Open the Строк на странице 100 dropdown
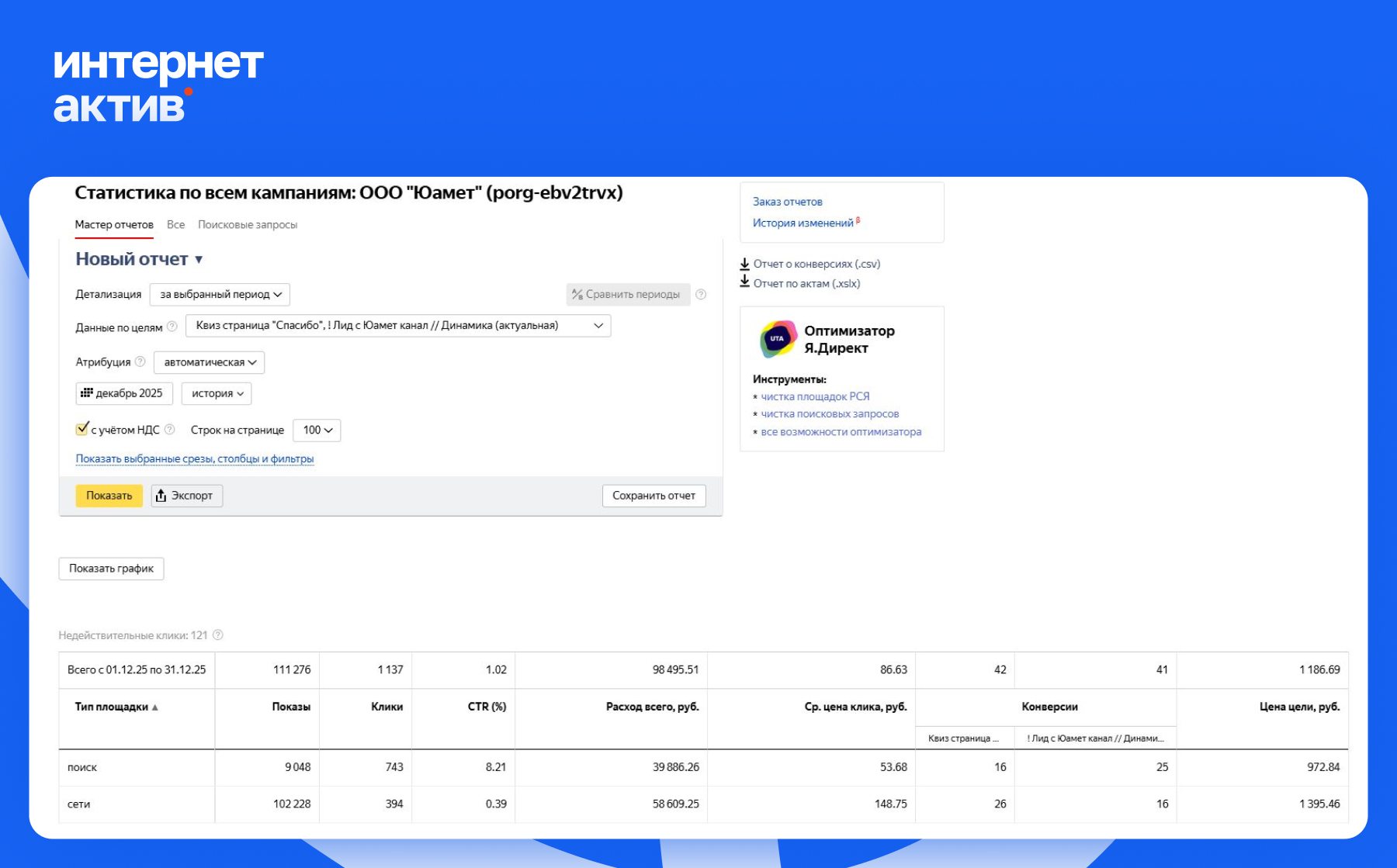Viewport: 1397px width, 868px height. coord(317,431)
